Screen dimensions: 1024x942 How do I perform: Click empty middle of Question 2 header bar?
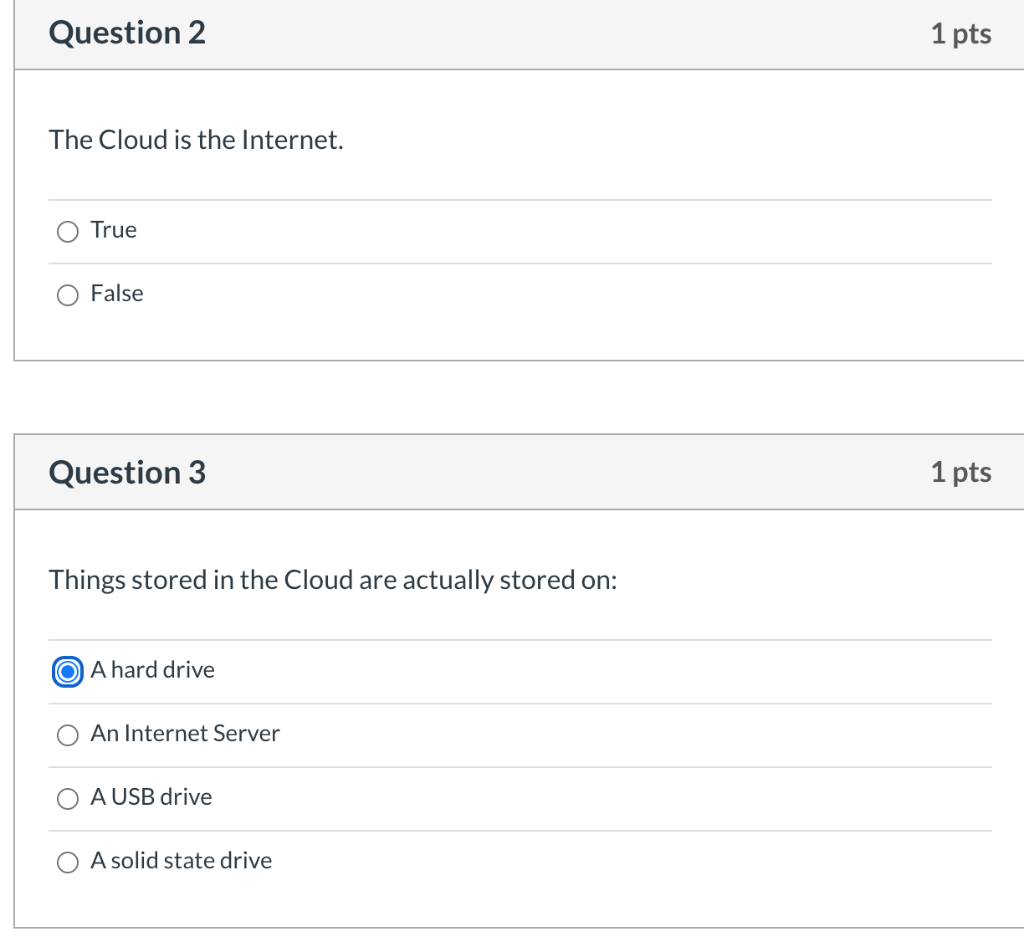(560, 34)
